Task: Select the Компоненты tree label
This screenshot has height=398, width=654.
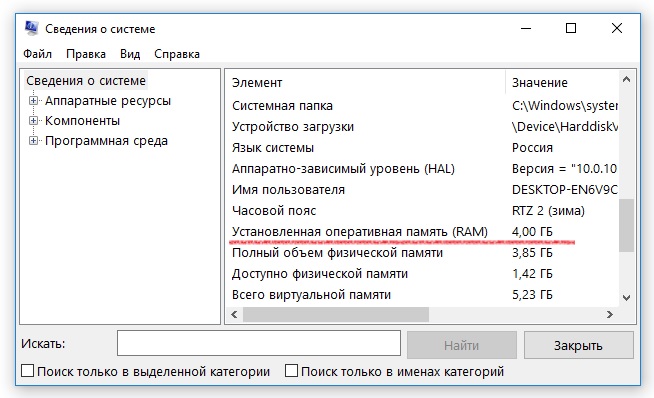Action: coord(83,121)
